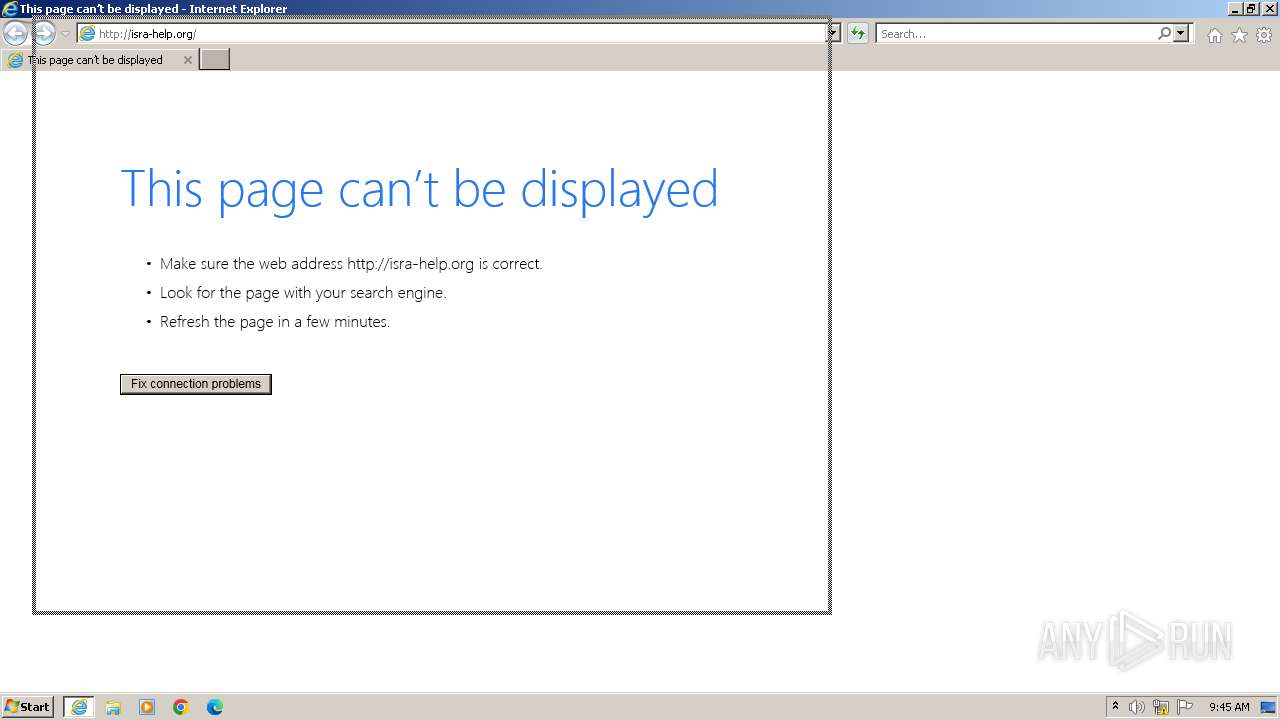Click the 'This page can't be displayed' heading

(x=419, y=189)
